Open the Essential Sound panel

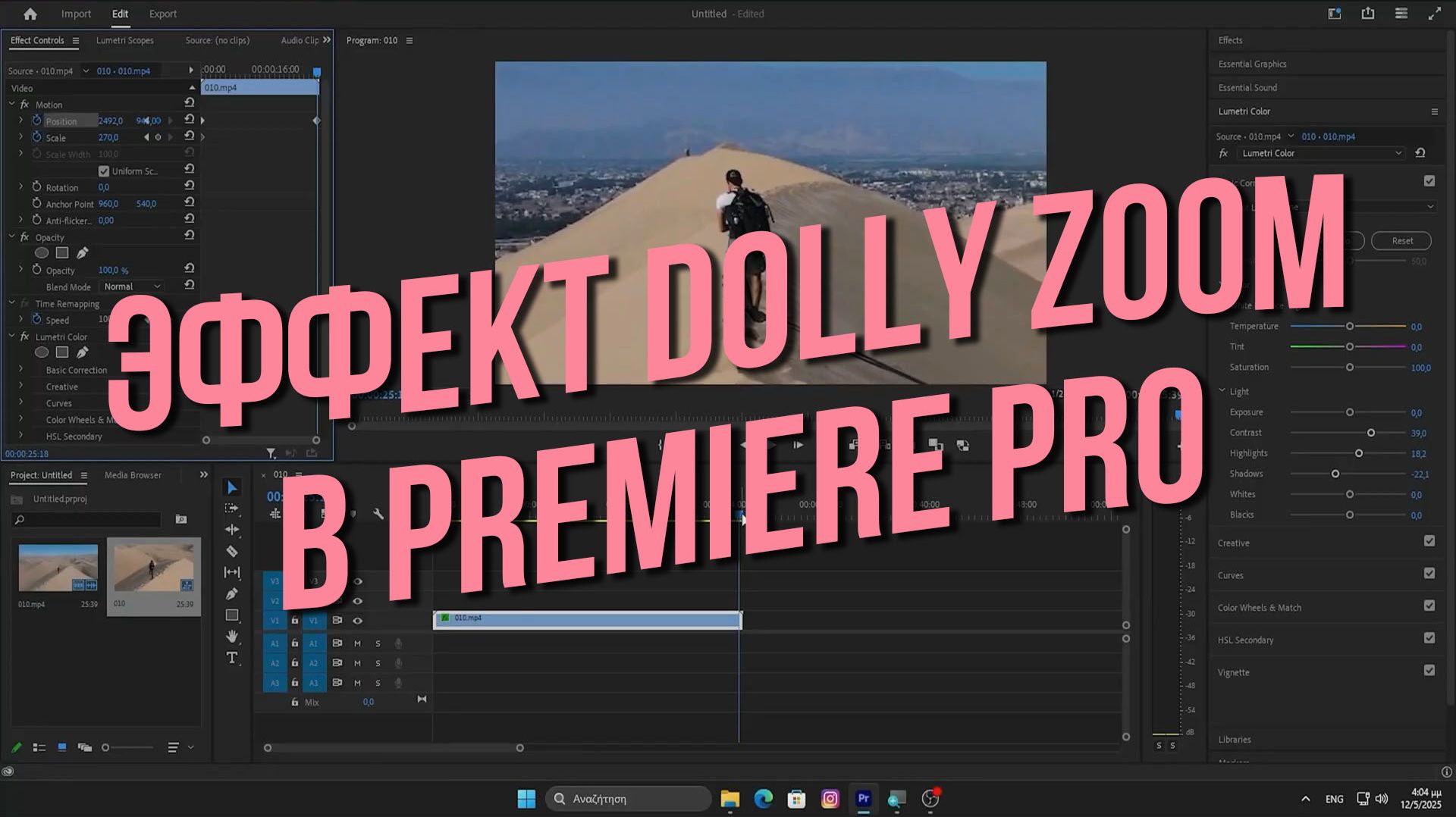click(x=1247, y=87)
